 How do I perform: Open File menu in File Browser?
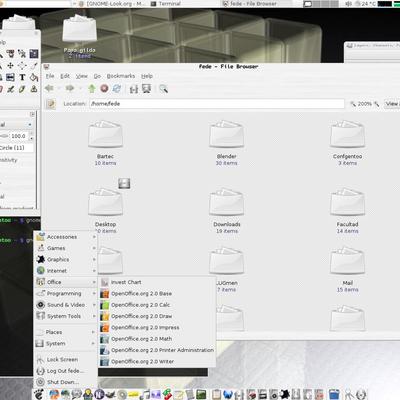click(50, 76)
